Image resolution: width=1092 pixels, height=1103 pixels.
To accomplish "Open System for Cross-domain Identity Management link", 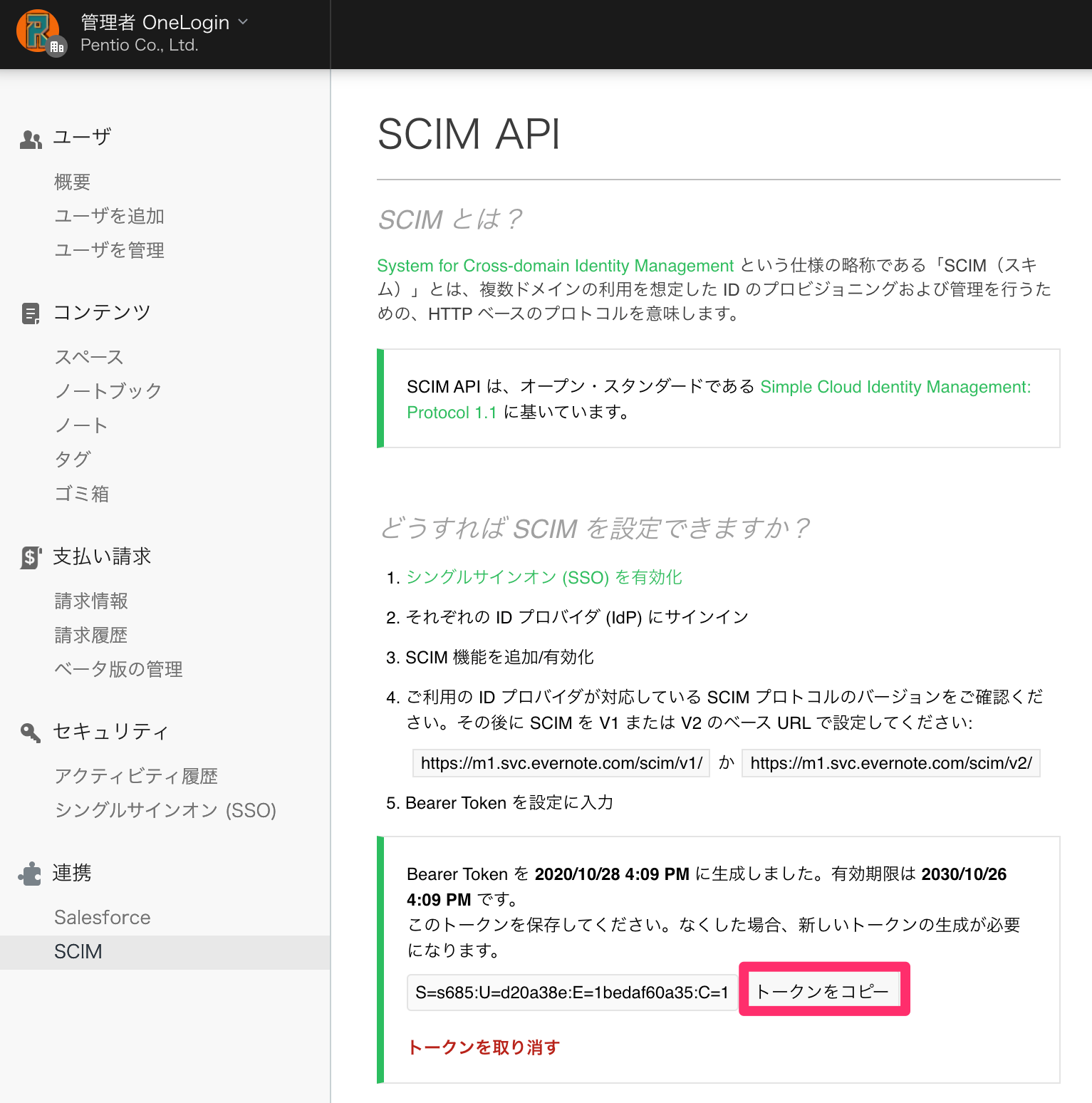I will point(555,266).
